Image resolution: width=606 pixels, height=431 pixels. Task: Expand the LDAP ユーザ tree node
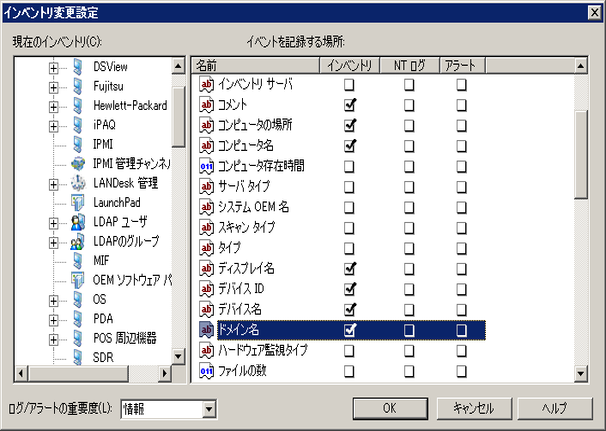53,223
